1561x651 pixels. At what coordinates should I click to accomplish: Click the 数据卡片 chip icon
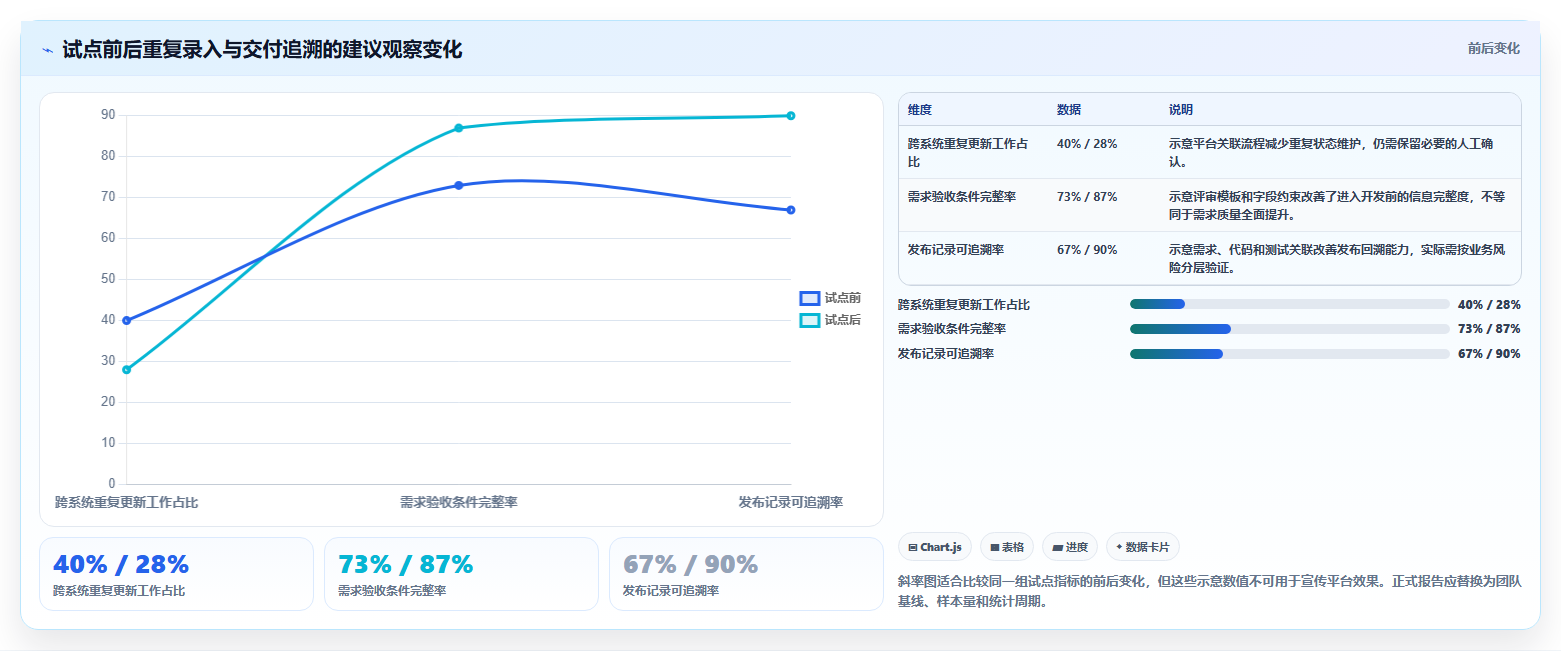pos(1119,547)
